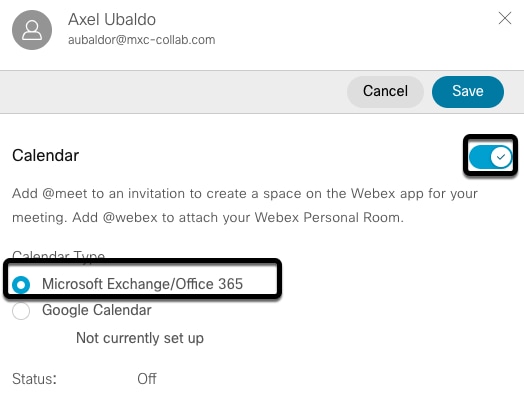
Task: Click the checkmark knob on Calendar toggle
Action: (x=501, y=157)
